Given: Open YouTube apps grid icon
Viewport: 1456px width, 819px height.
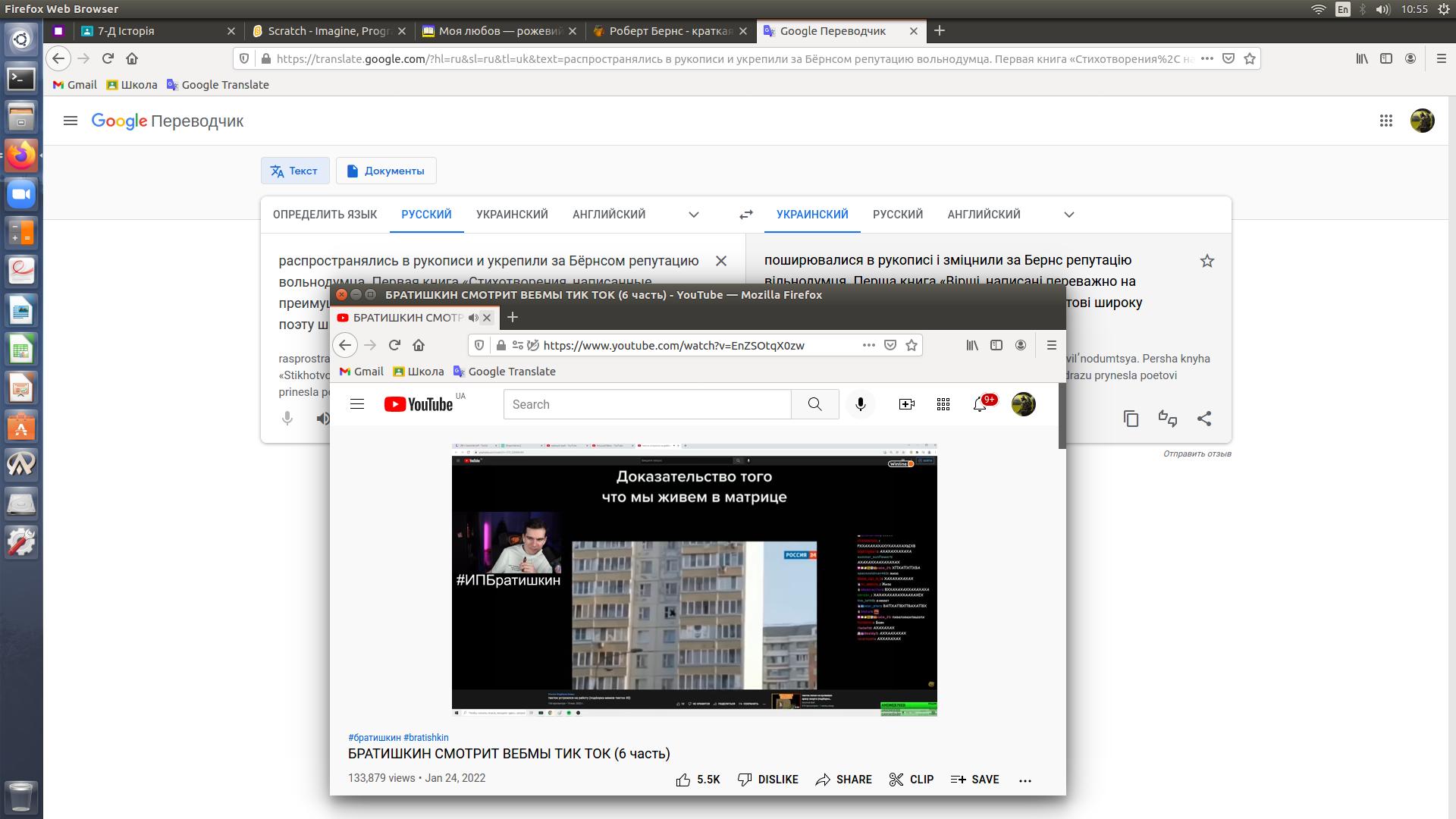Looking at the screenshot, I should [x=943, y=404].
